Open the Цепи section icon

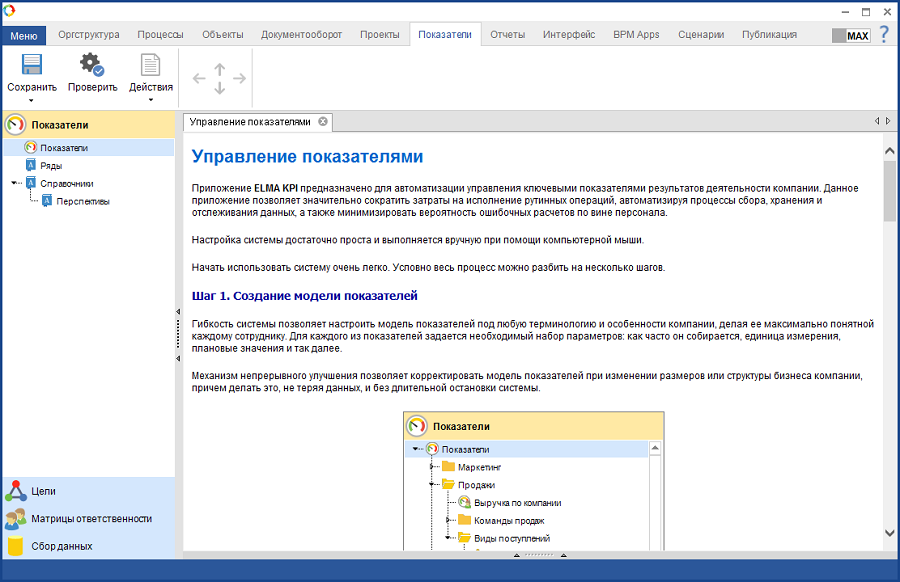coord(15,492)
